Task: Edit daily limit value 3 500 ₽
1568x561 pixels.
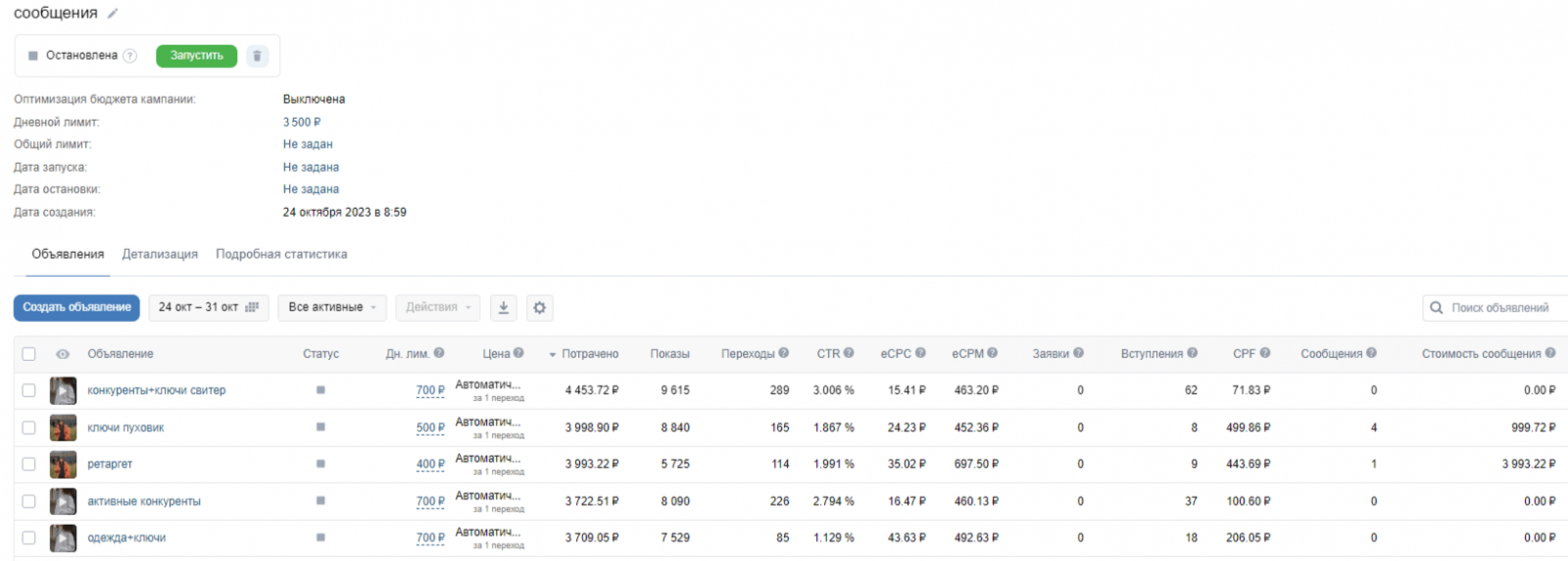Action: coord(302,123)
